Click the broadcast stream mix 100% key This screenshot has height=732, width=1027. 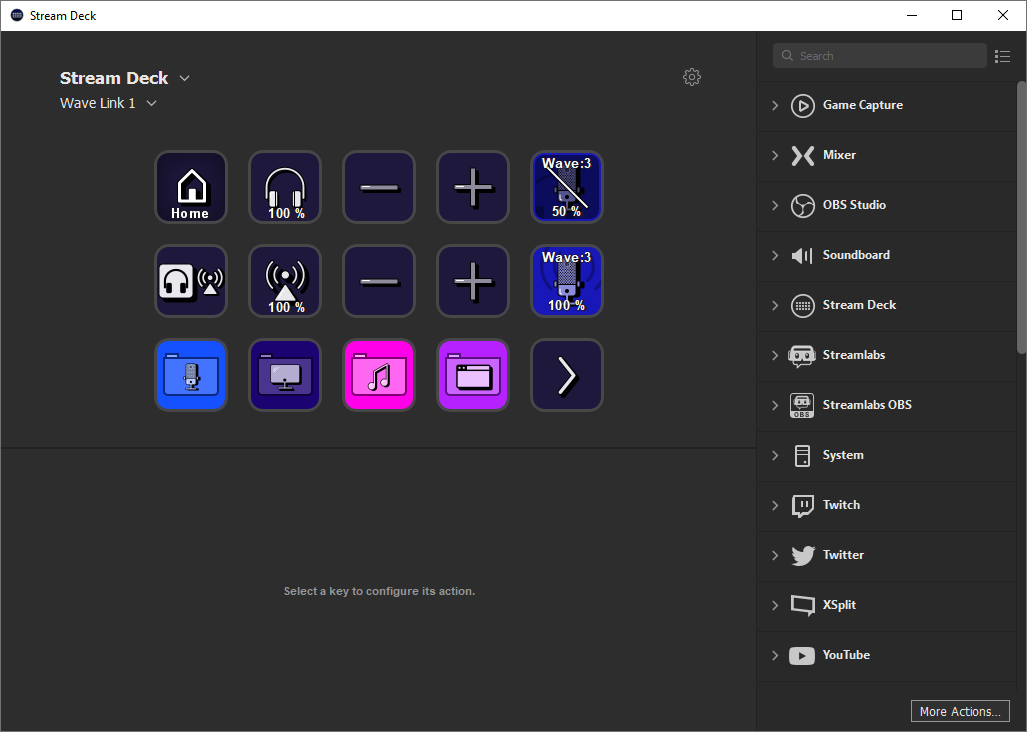pos(285,281)
